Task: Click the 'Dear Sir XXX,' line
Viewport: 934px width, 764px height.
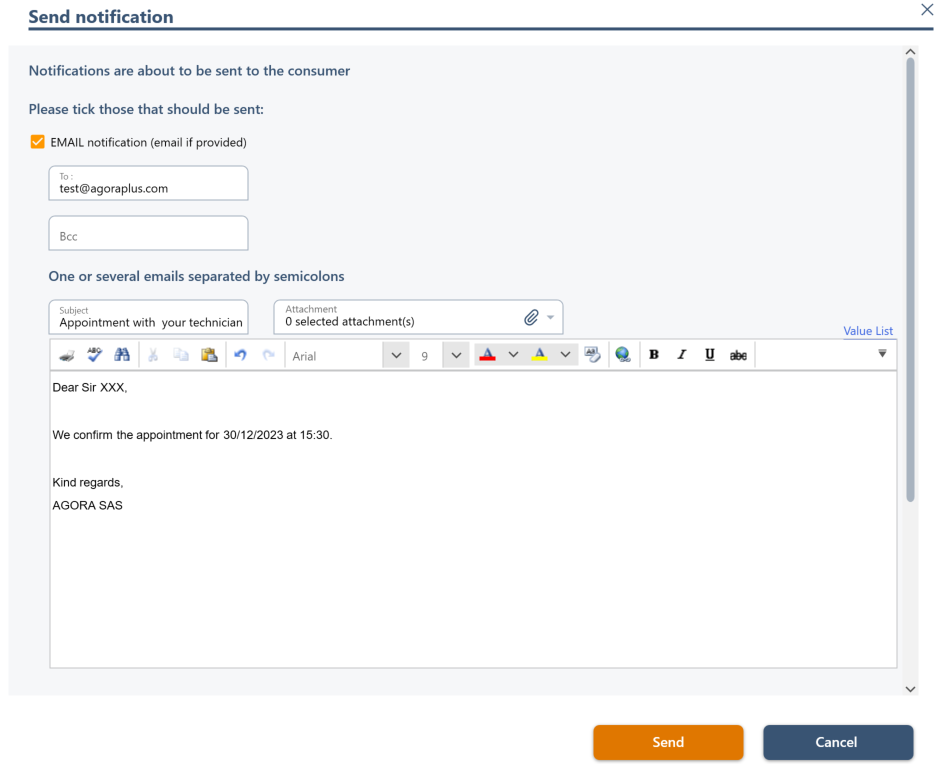Action: click(x=90, y=388)
